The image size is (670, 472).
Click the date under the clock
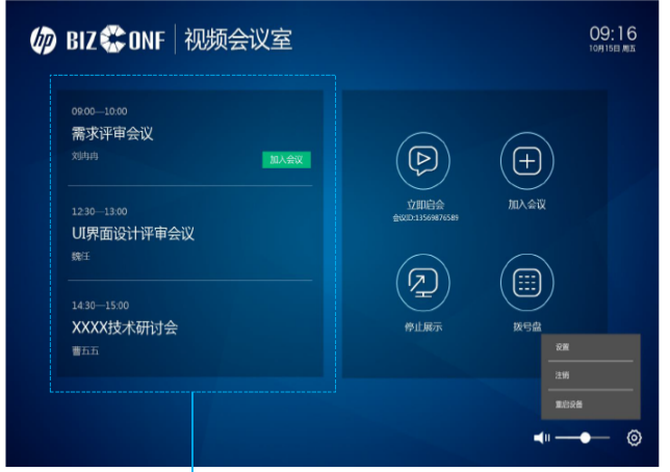pyautogui.click(x=612, y=49)
